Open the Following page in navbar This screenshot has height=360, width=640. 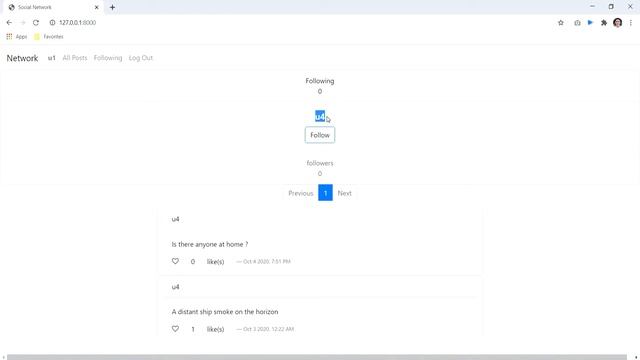[108, 58]
